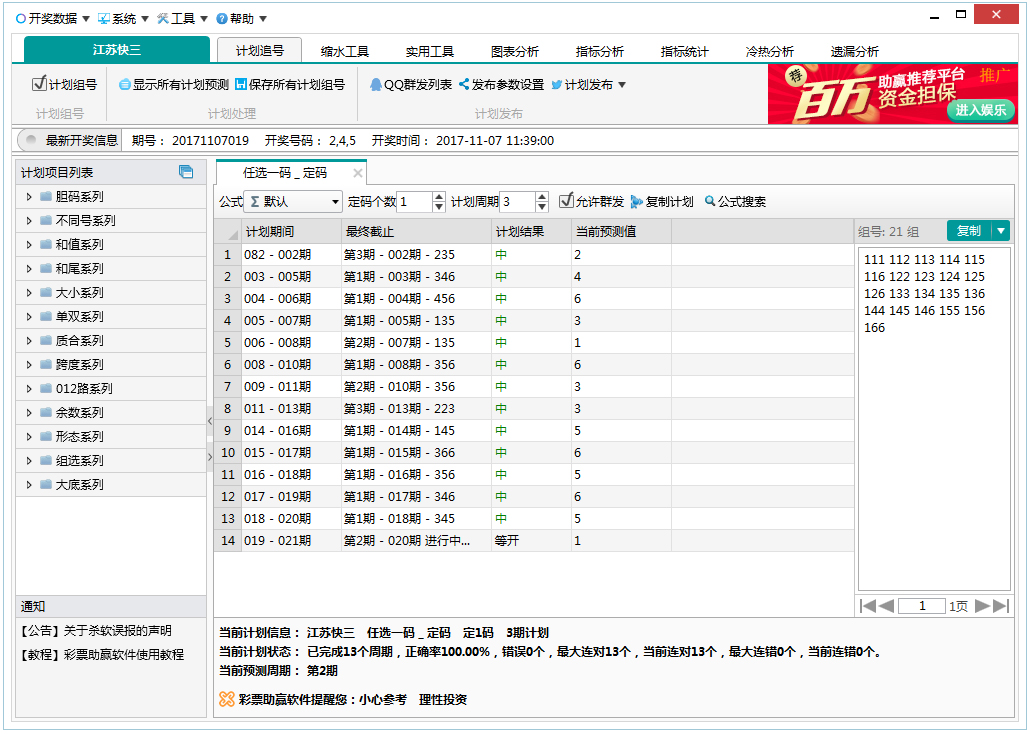Viewport: 1030px width, 734px height.
Task: Click the 组选系列 folder icon
Action: pos(46,461)
